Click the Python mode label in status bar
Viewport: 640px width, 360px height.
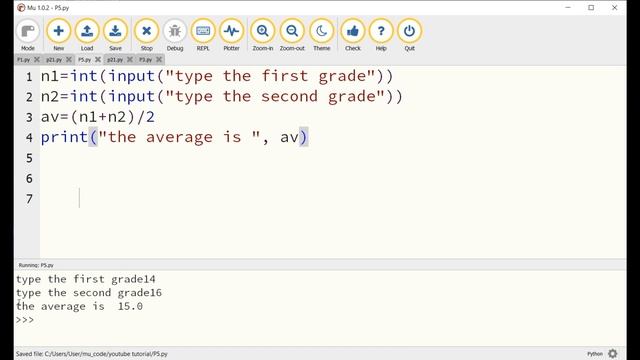pyautogui.click(x=595, y=354)
